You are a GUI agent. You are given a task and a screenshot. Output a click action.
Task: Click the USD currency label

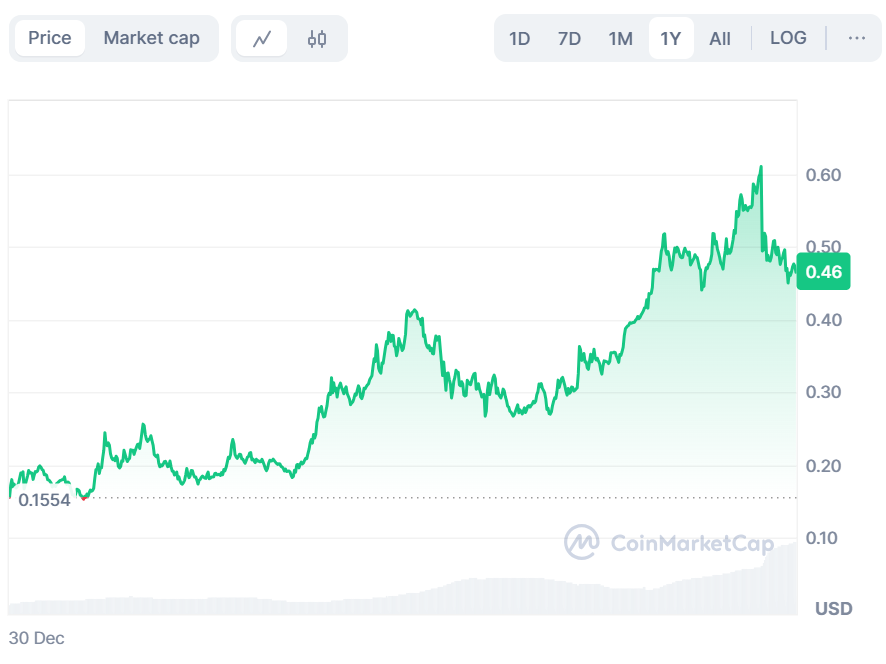(x=833, y=608)
